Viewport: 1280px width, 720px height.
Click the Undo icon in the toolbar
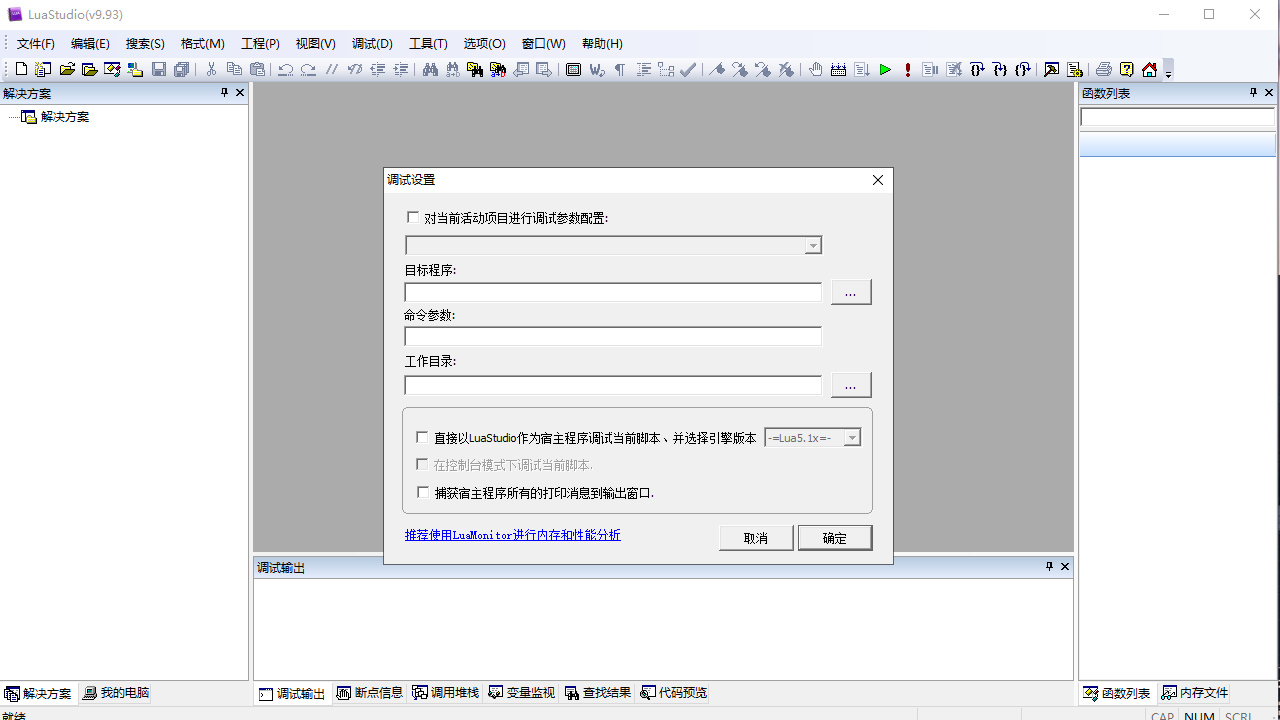[x=286, y=69]
